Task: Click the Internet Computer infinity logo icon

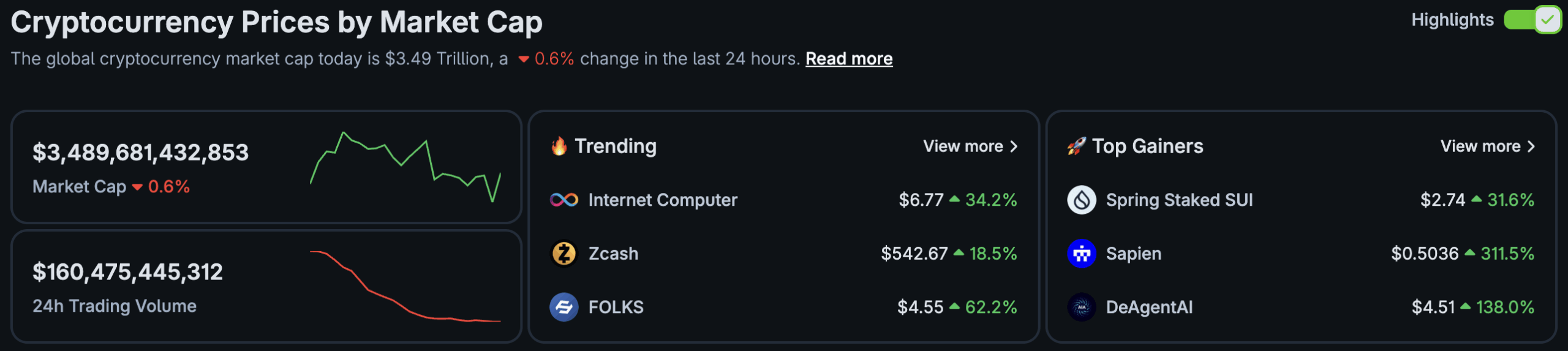Action: tap(563, 200)
